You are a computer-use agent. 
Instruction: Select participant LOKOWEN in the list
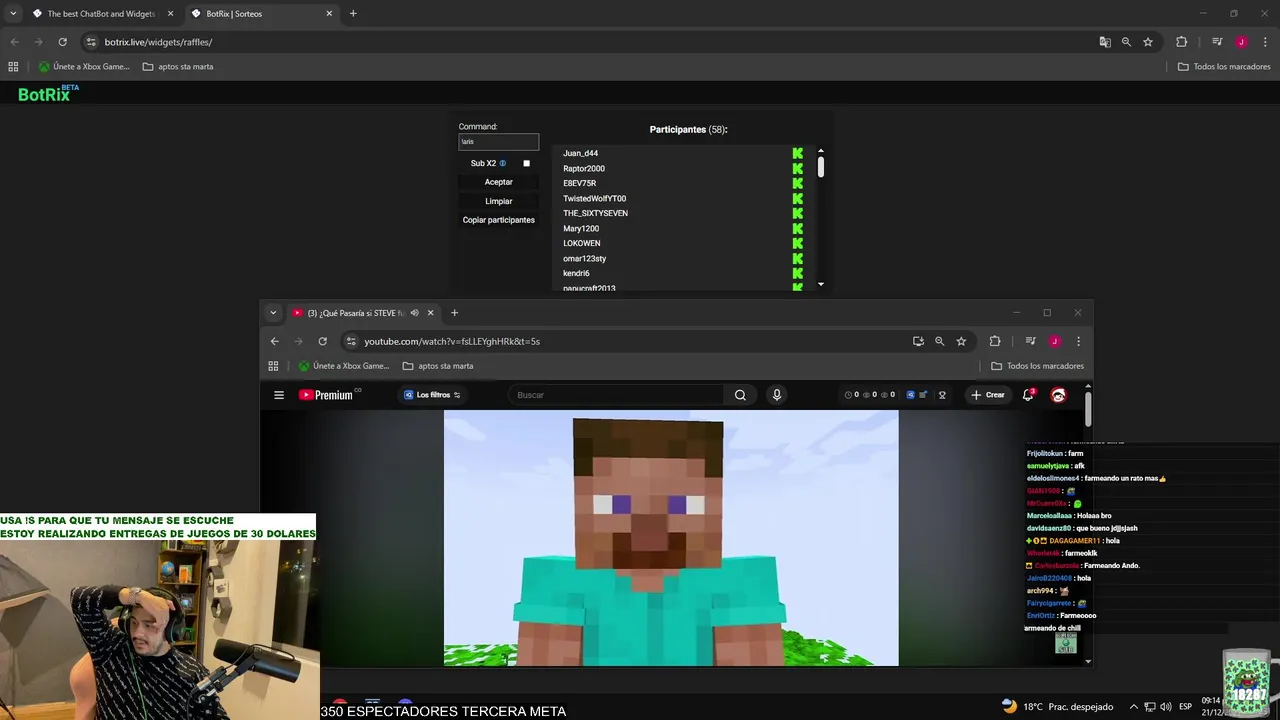pos(582,243)
